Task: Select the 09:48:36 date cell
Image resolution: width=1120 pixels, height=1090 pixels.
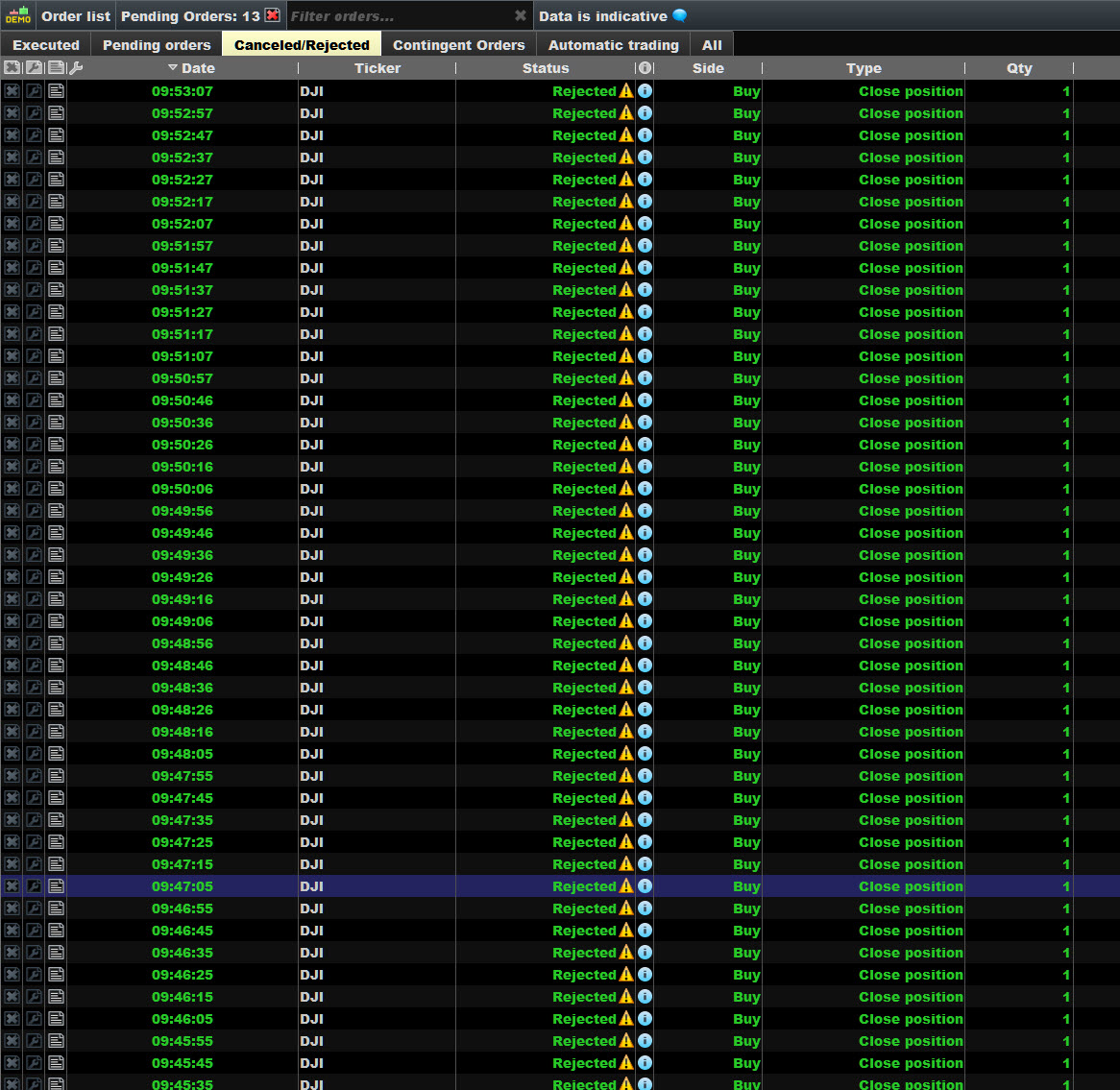Action: [x=183, y=688]
